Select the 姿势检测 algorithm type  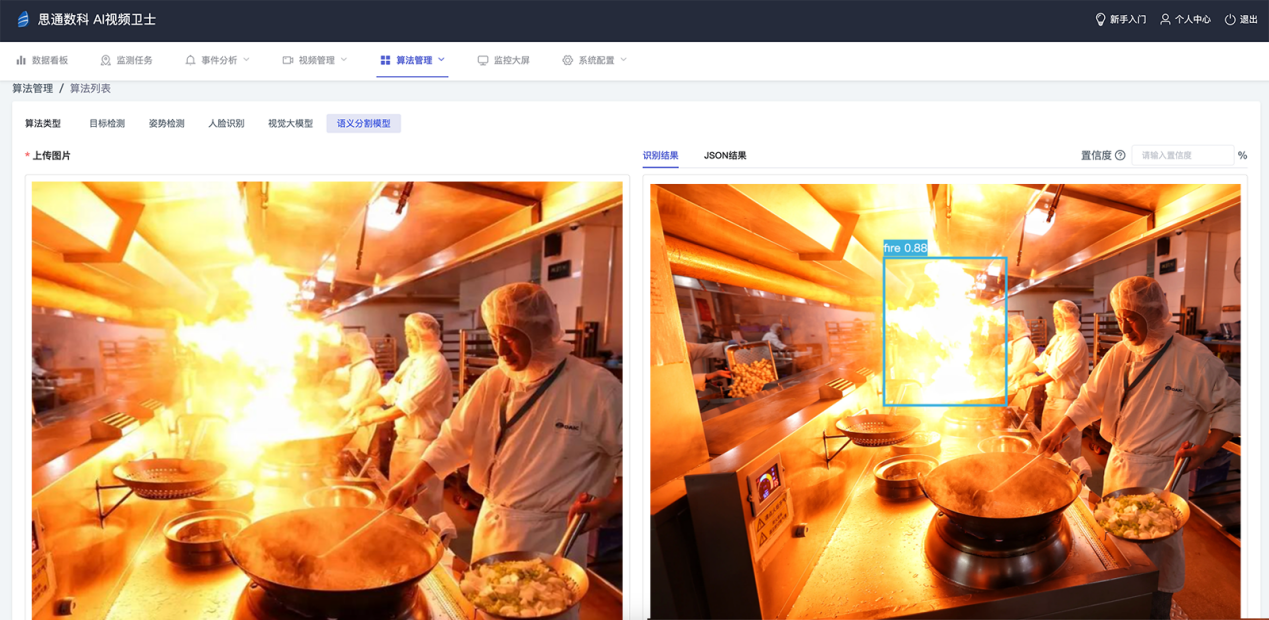(167, 124)
